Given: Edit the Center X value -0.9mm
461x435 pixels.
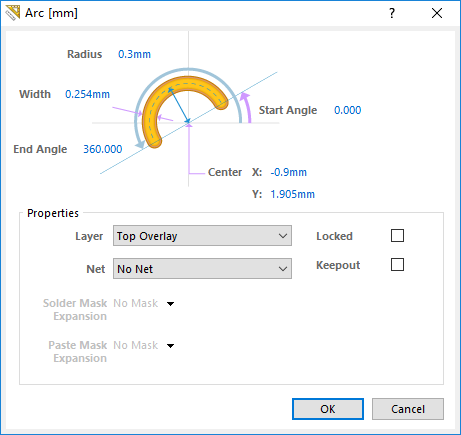Looking at the screenshot, I should point(289,172).
